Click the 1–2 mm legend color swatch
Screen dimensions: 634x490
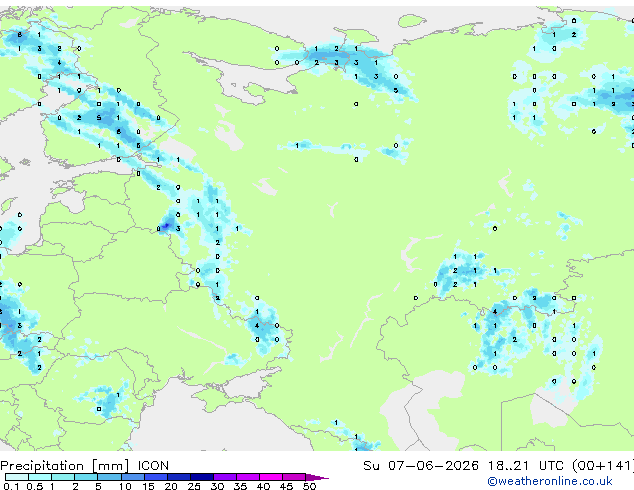point(63,477)
